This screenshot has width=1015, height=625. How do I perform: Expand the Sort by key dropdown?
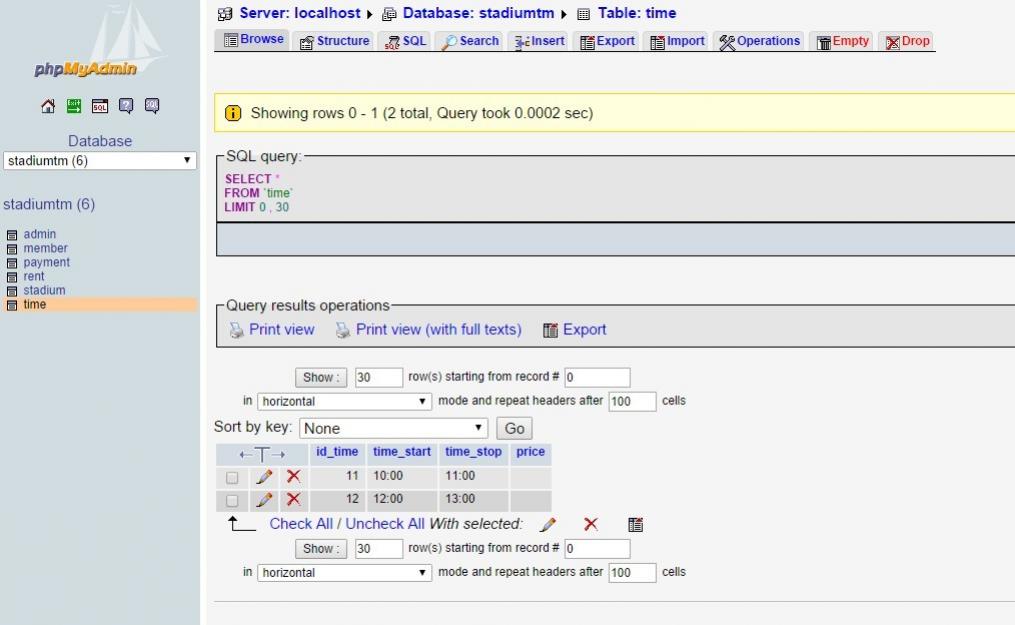pyautogui.click(x=393, y=428)
